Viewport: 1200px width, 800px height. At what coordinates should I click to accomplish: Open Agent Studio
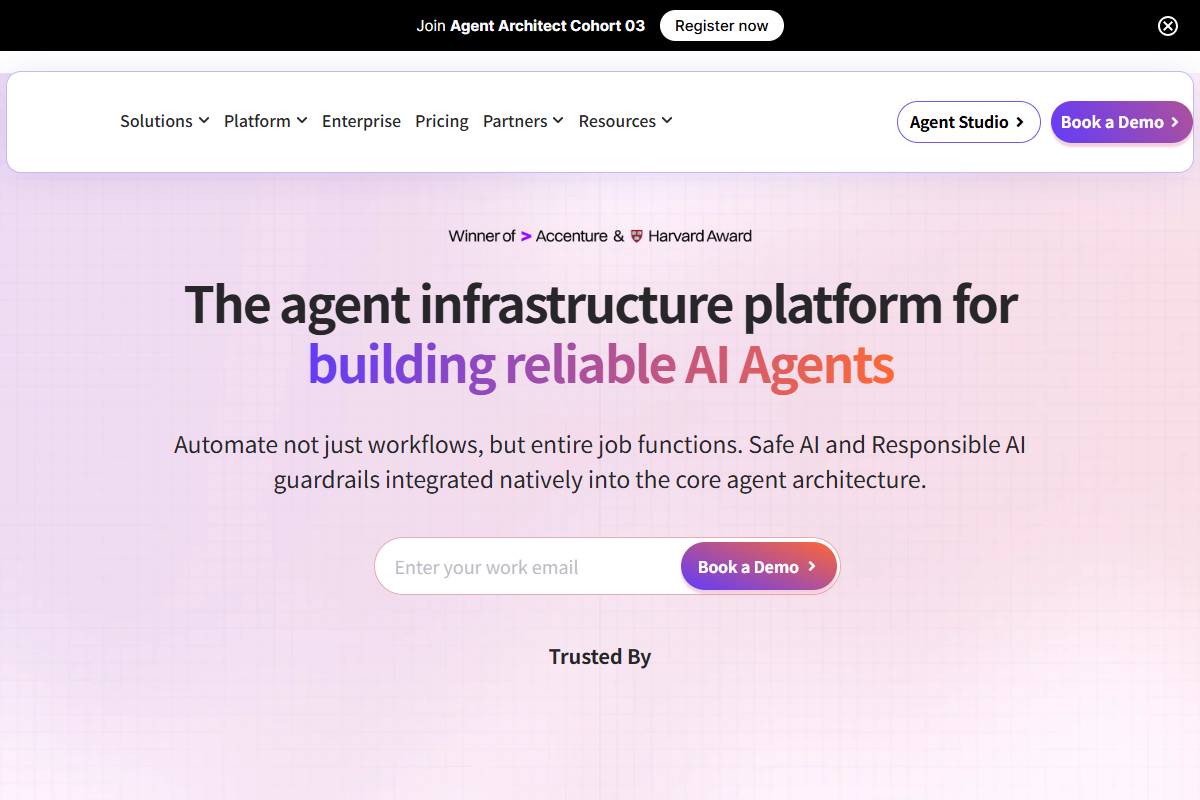[968, 122]
